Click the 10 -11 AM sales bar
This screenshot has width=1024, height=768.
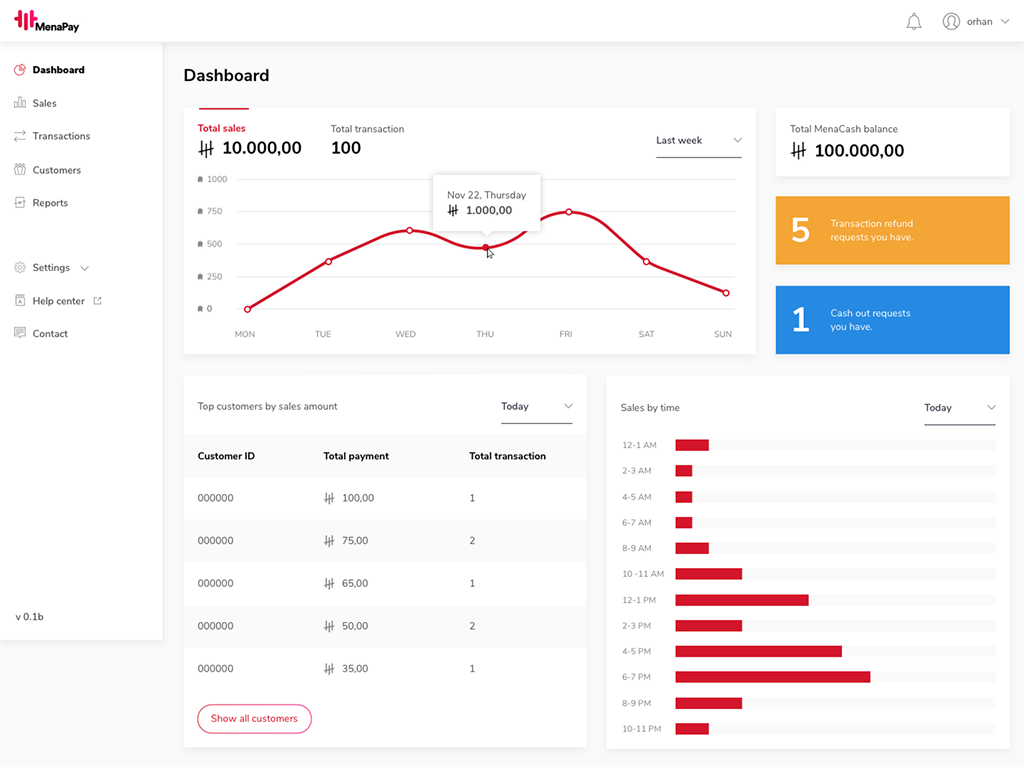709,574
